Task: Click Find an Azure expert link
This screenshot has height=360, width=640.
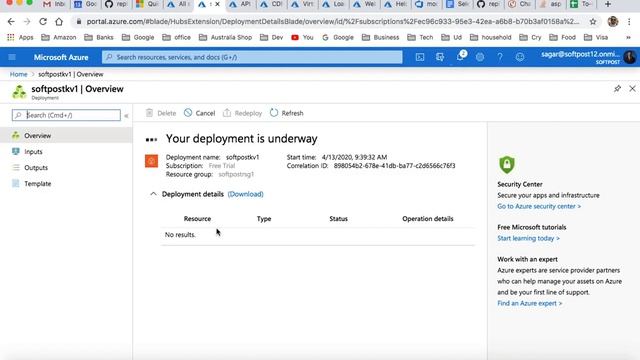Action: click(x=529, y=303)
